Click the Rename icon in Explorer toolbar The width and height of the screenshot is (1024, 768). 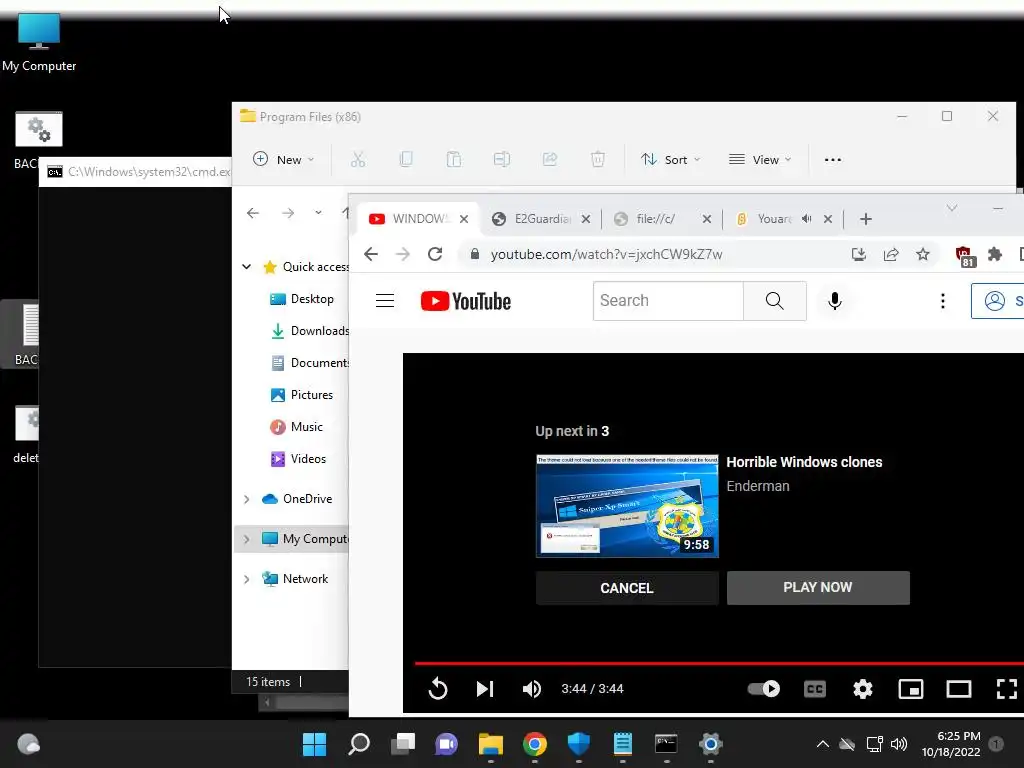click(x=502, y=159)
